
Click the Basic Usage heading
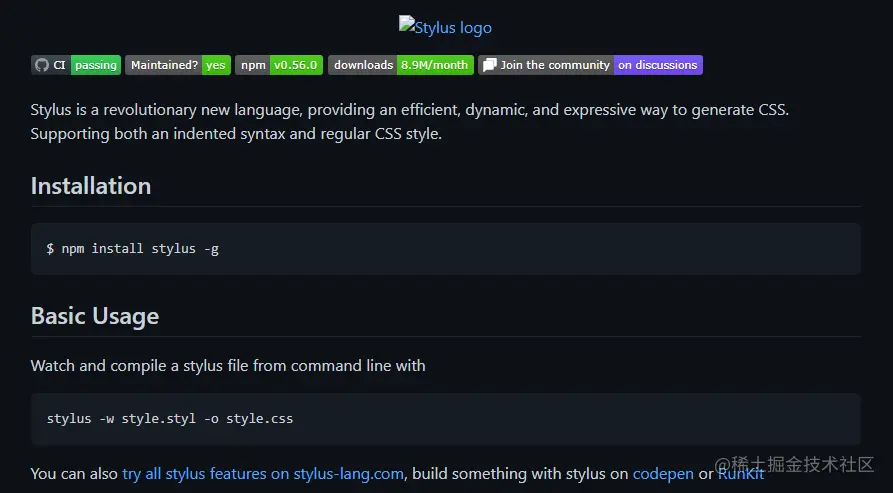tap(95, 317)
